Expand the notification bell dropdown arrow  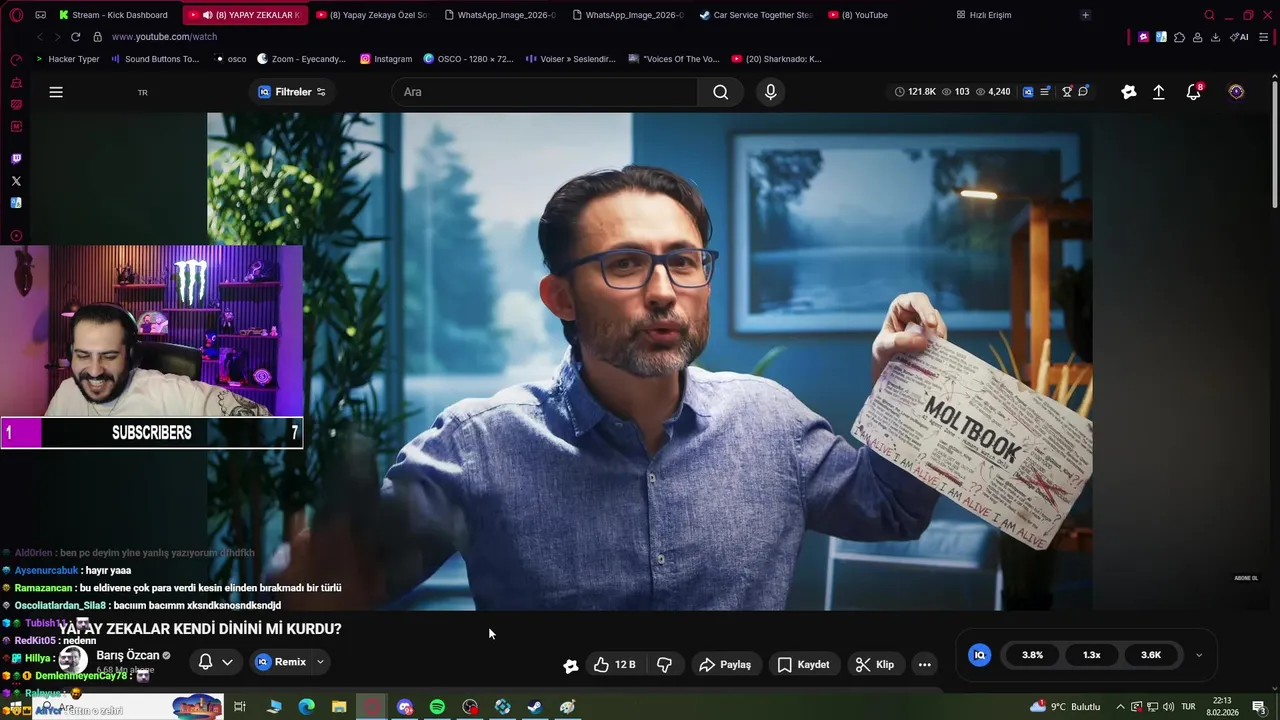(227, 662)
